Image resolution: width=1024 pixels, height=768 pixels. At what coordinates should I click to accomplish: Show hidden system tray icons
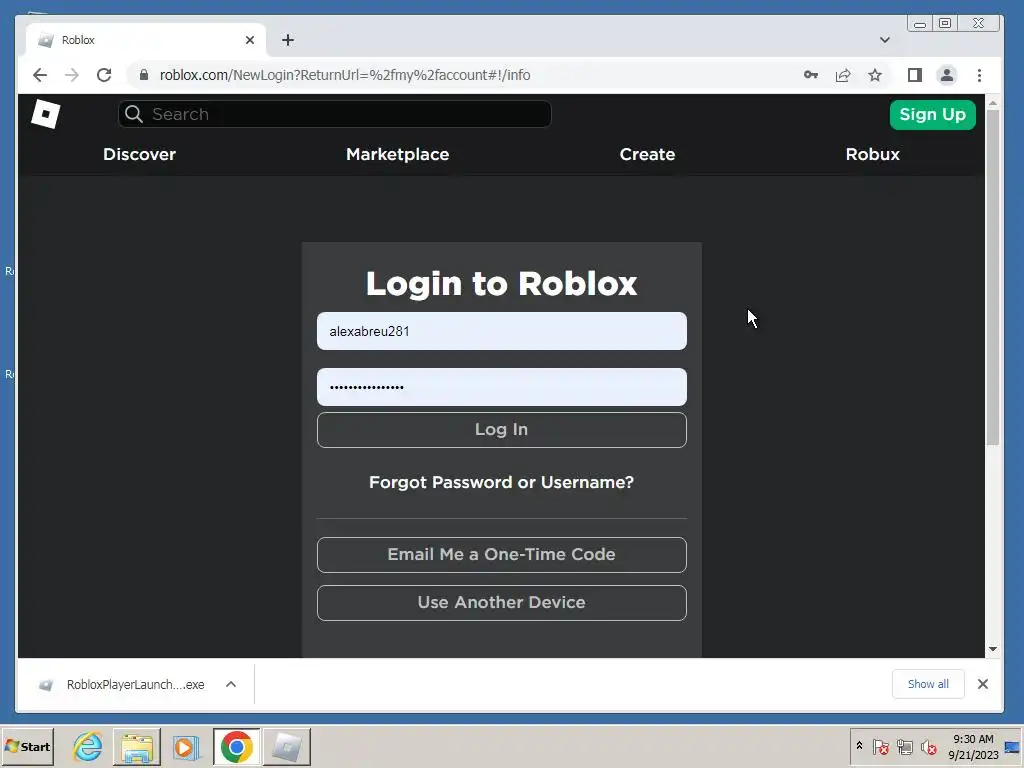[859, 746]
